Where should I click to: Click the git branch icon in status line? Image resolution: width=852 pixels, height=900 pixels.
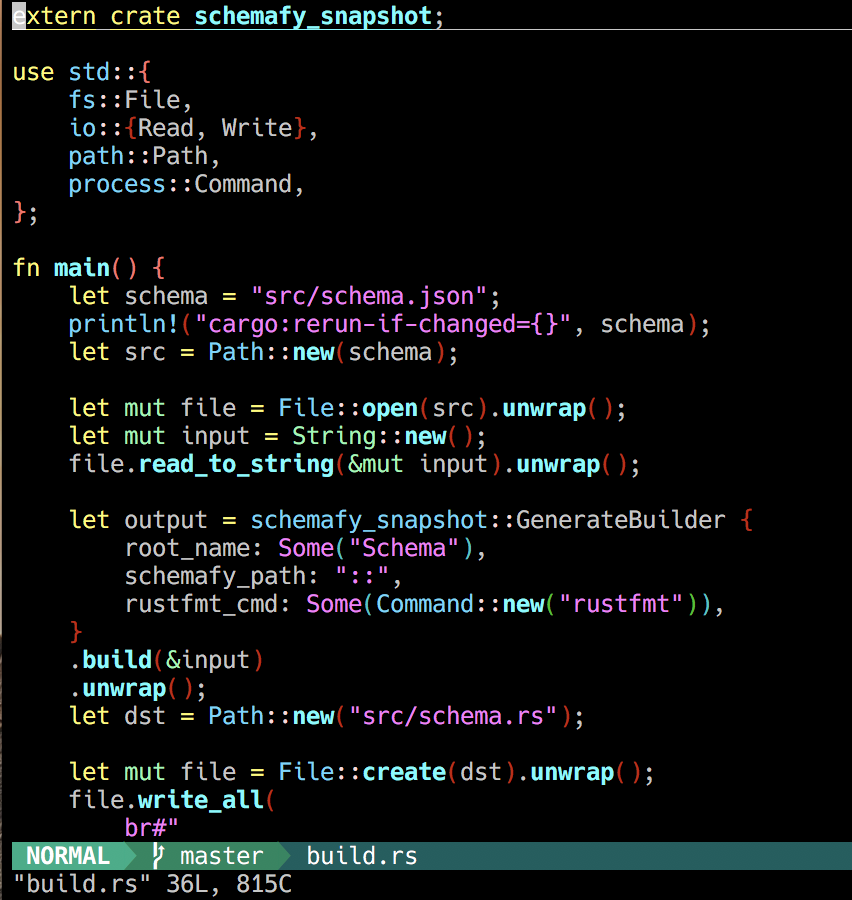159,856
